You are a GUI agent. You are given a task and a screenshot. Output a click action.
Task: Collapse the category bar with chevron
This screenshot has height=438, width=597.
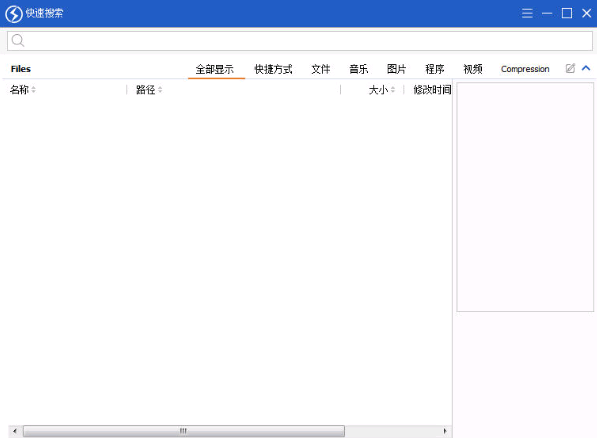click(586, 68)
